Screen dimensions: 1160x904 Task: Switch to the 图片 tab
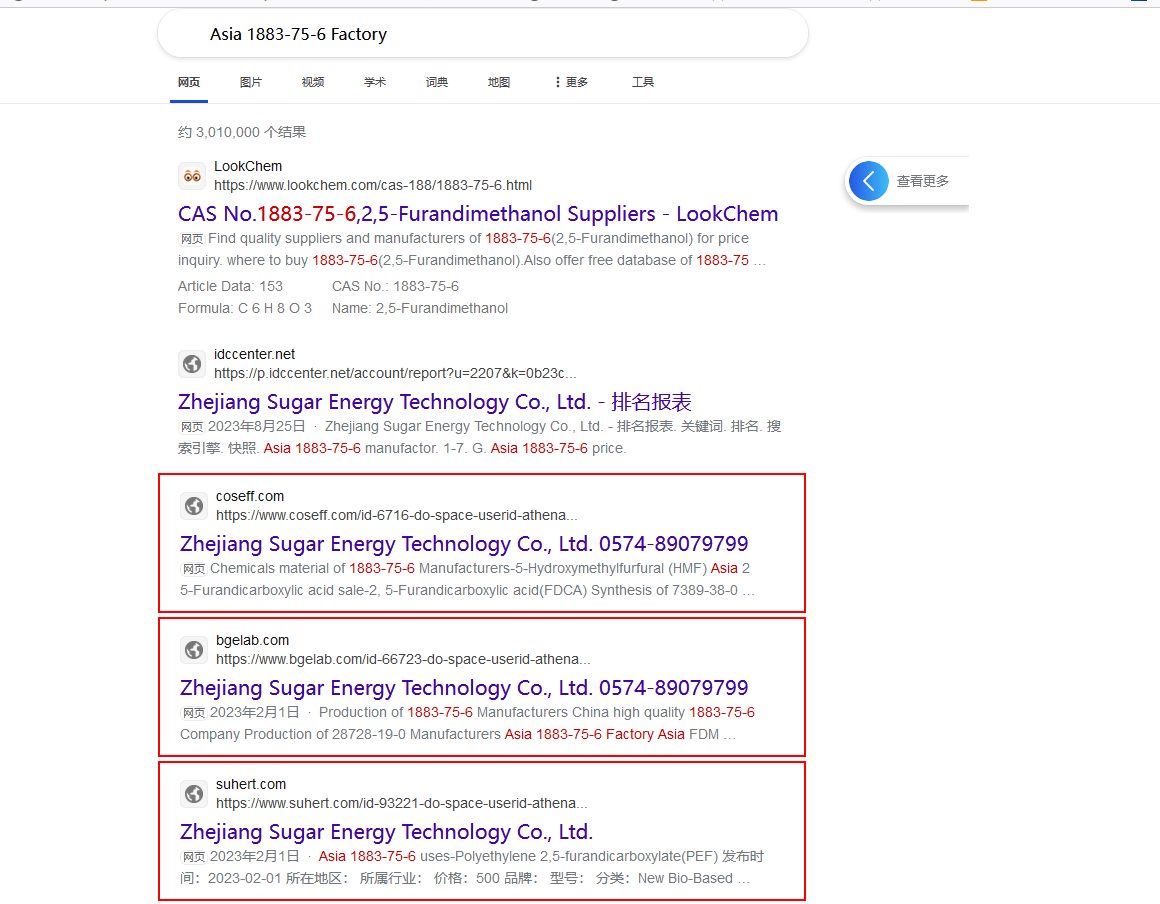[x=251, y=82]
